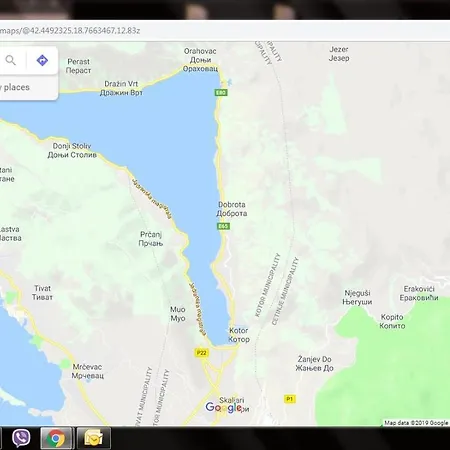Click the Prčanj place label
This screenshot has width=450, height=450.
point(151,239)
